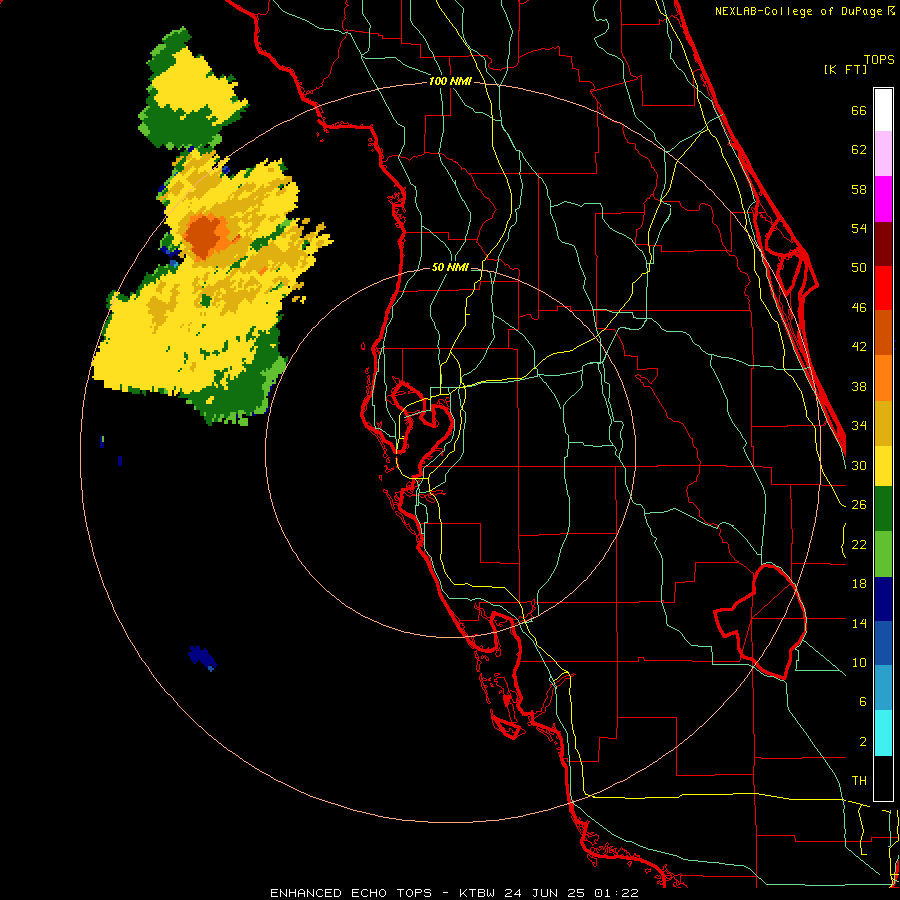Click the '2' legend value

pos(862,742)
